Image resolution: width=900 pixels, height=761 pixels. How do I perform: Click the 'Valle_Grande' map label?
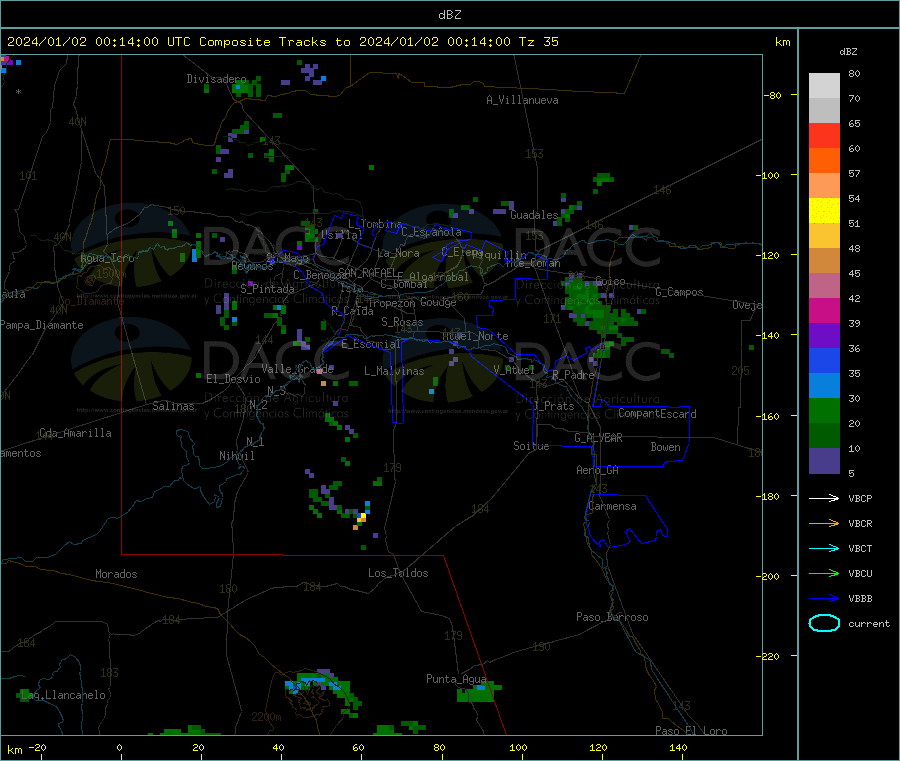(298, 369)
